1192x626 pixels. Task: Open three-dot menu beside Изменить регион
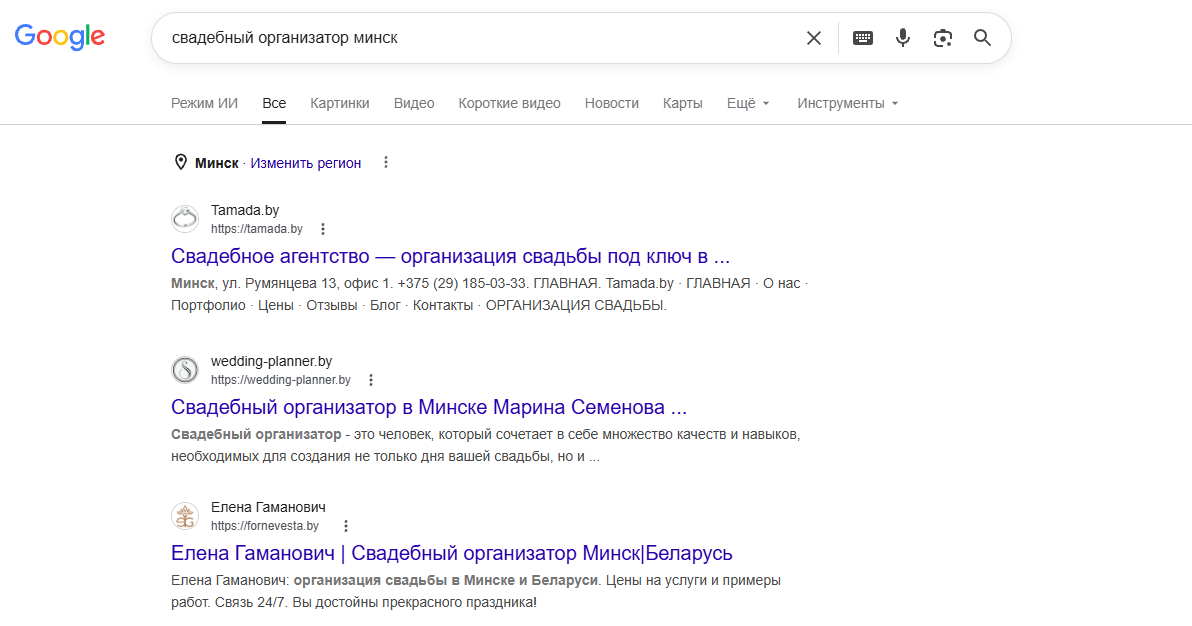pyautogui.click(x=385, y=162)
